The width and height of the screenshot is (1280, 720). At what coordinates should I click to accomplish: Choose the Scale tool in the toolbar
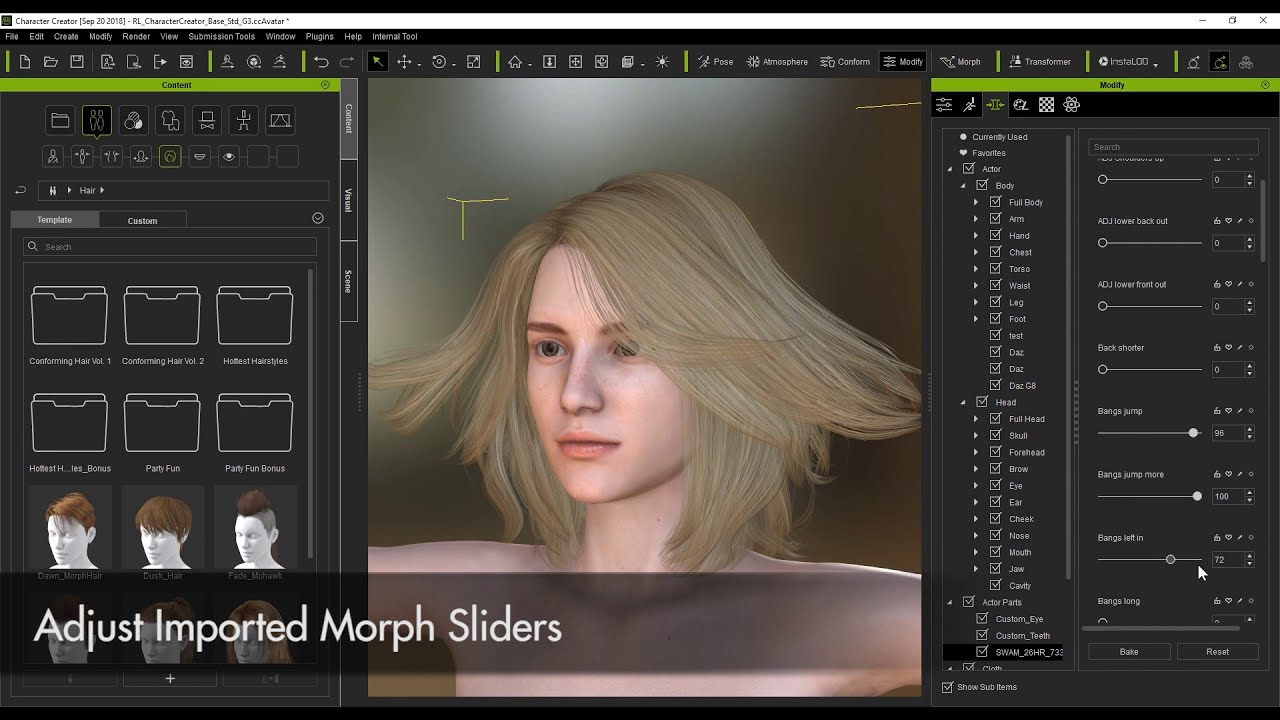click(473, 62)
